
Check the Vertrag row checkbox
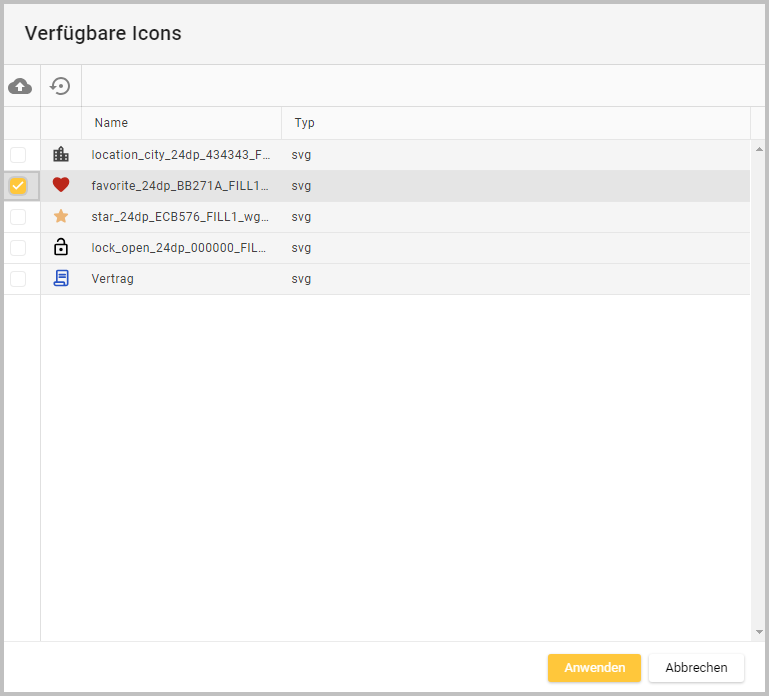pyautogui.click(x=18, y=279)
